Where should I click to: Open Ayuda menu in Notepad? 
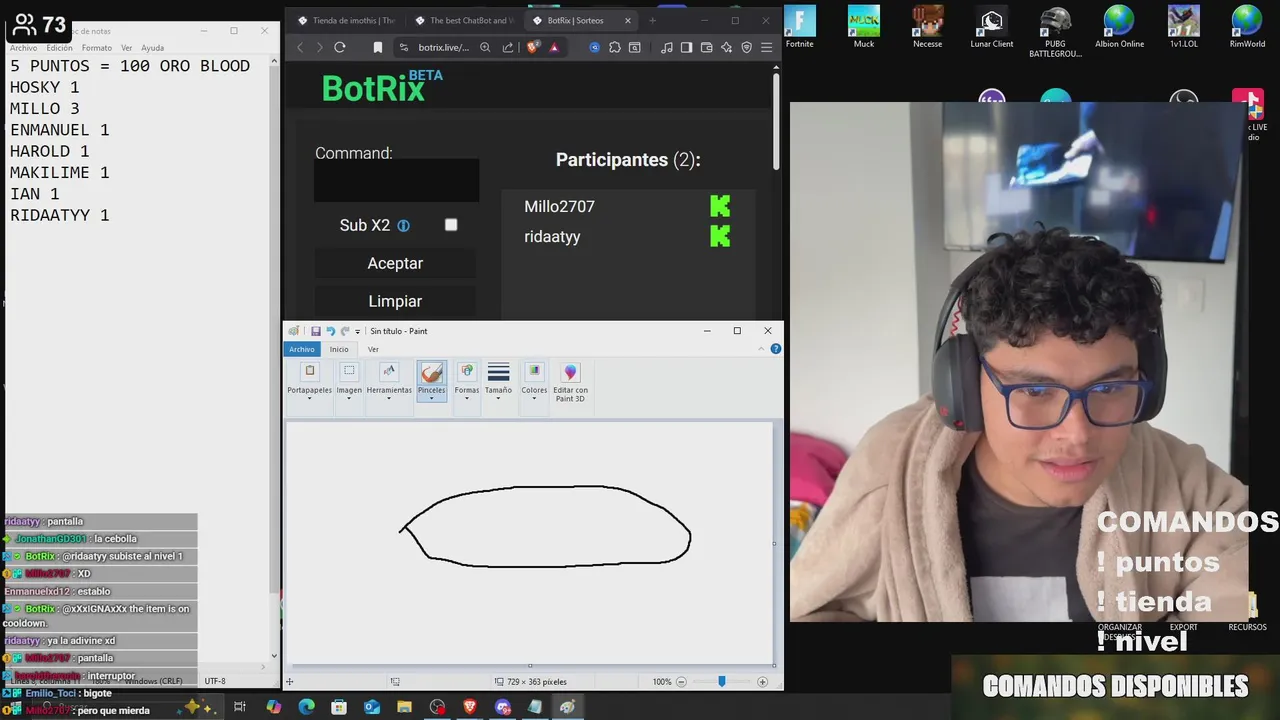[x=152, y=48]
